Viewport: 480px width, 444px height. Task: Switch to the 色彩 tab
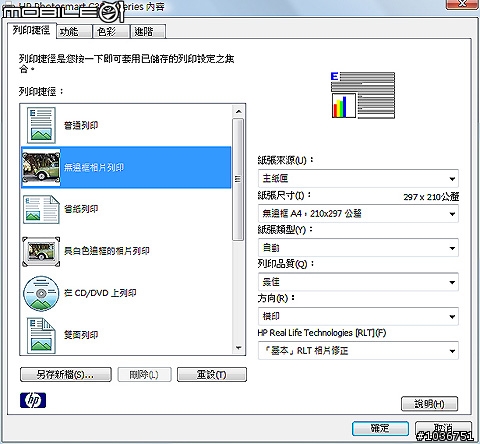click(111, 32)
